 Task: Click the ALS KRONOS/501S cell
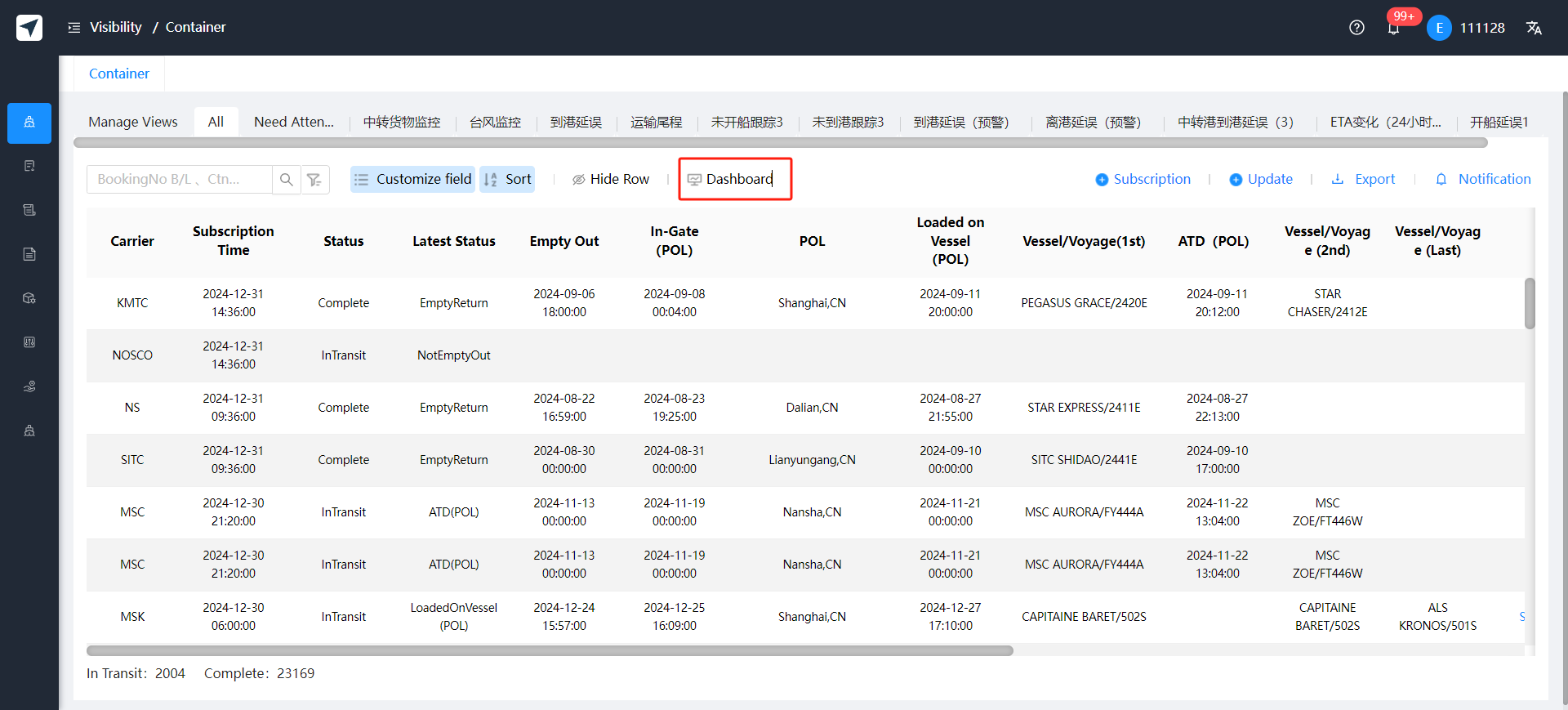pyautogui.click(x=1437, y=617)
